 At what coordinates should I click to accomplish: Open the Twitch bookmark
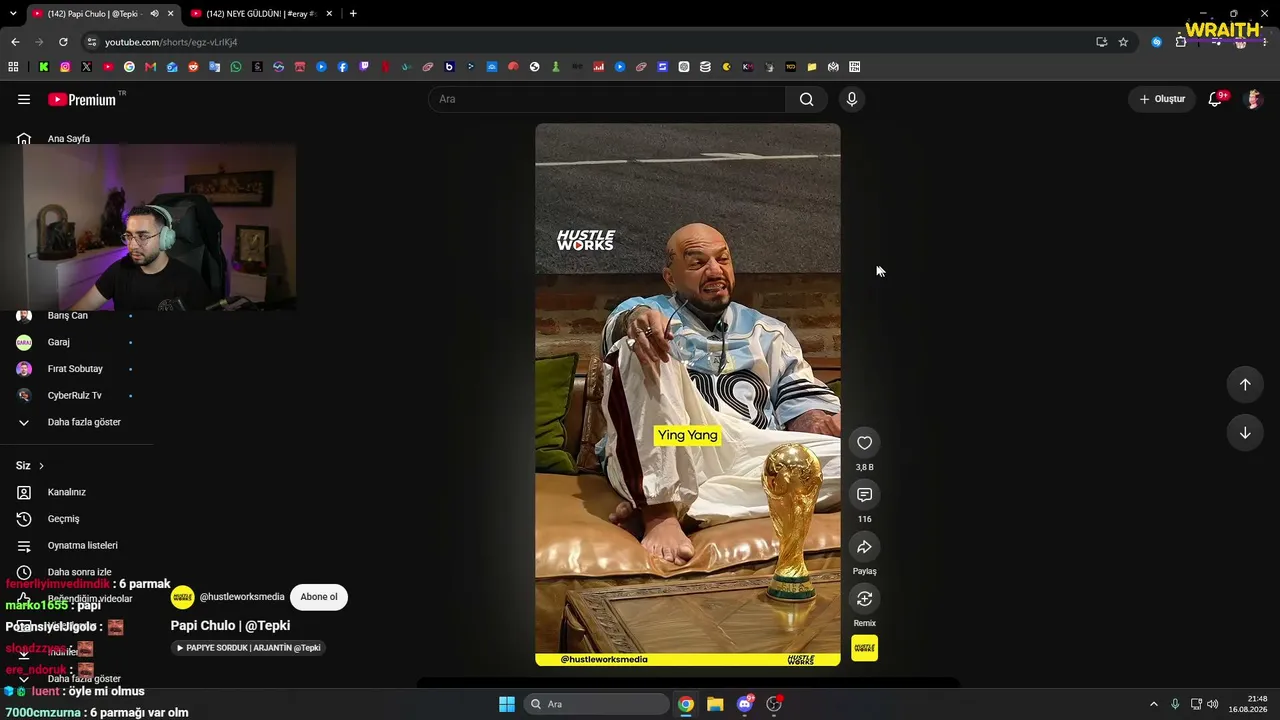coord(364,67)
